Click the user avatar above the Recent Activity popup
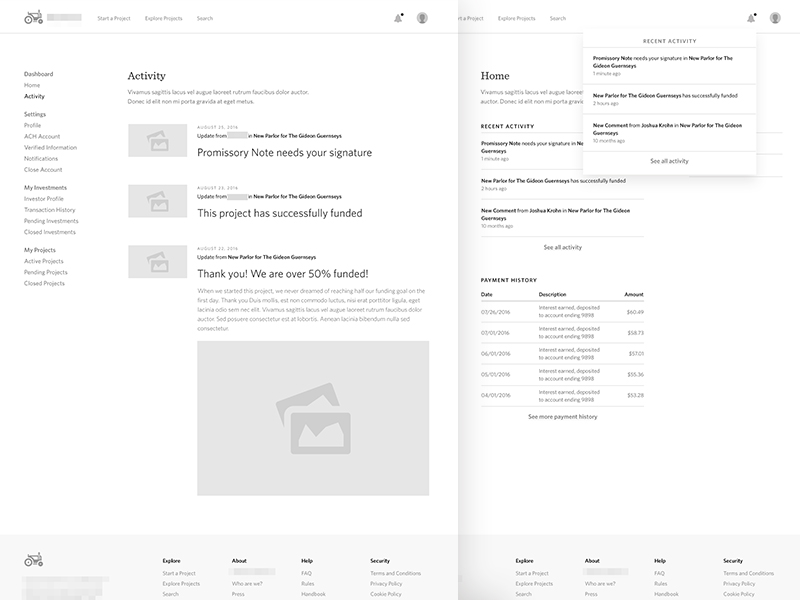This screenshot has width=800, height=600. pos(775,18)
